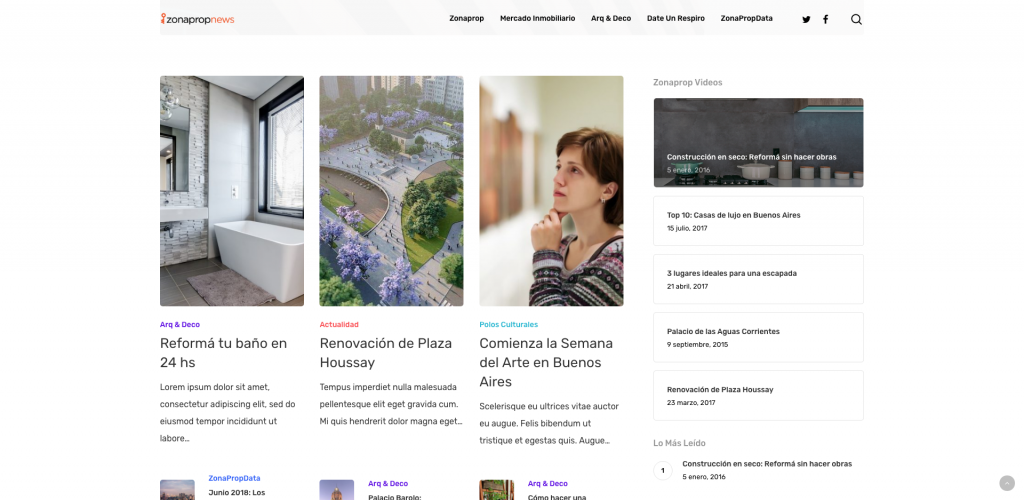
Task: Open the Facebook icon in header
Action: (825, 20)
